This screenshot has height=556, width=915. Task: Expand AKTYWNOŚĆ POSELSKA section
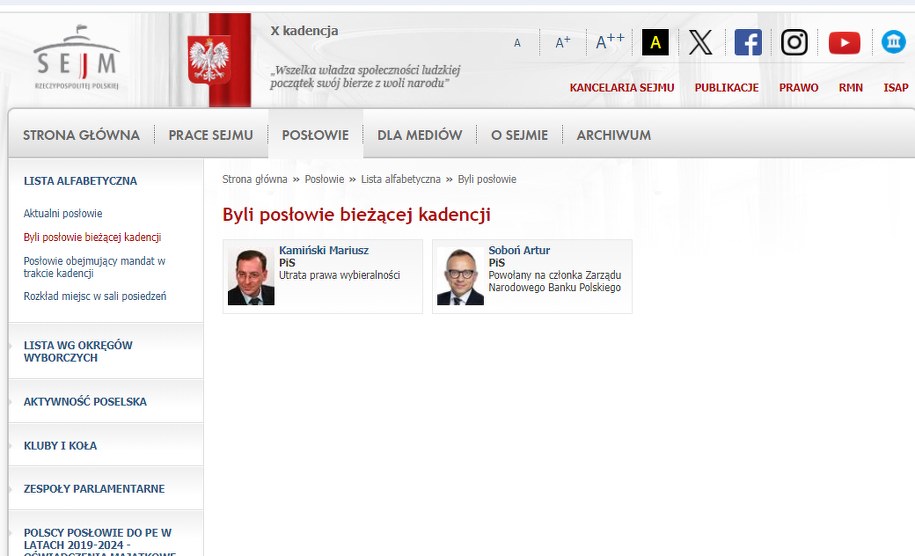click(x=85, y=402)
